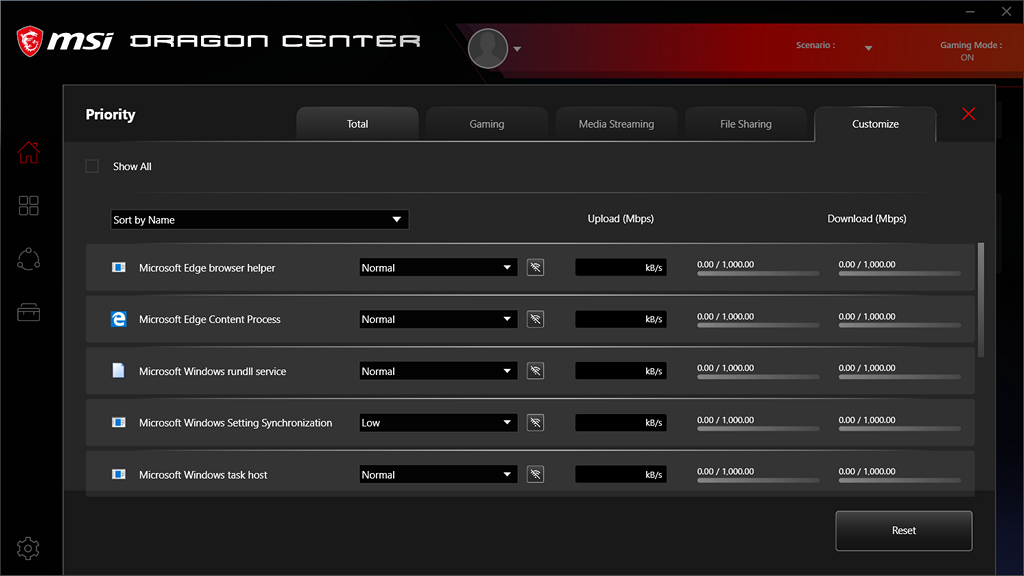Open the Home icon in left sidebar
The image size is (1024, 576).
pos(29,153)
